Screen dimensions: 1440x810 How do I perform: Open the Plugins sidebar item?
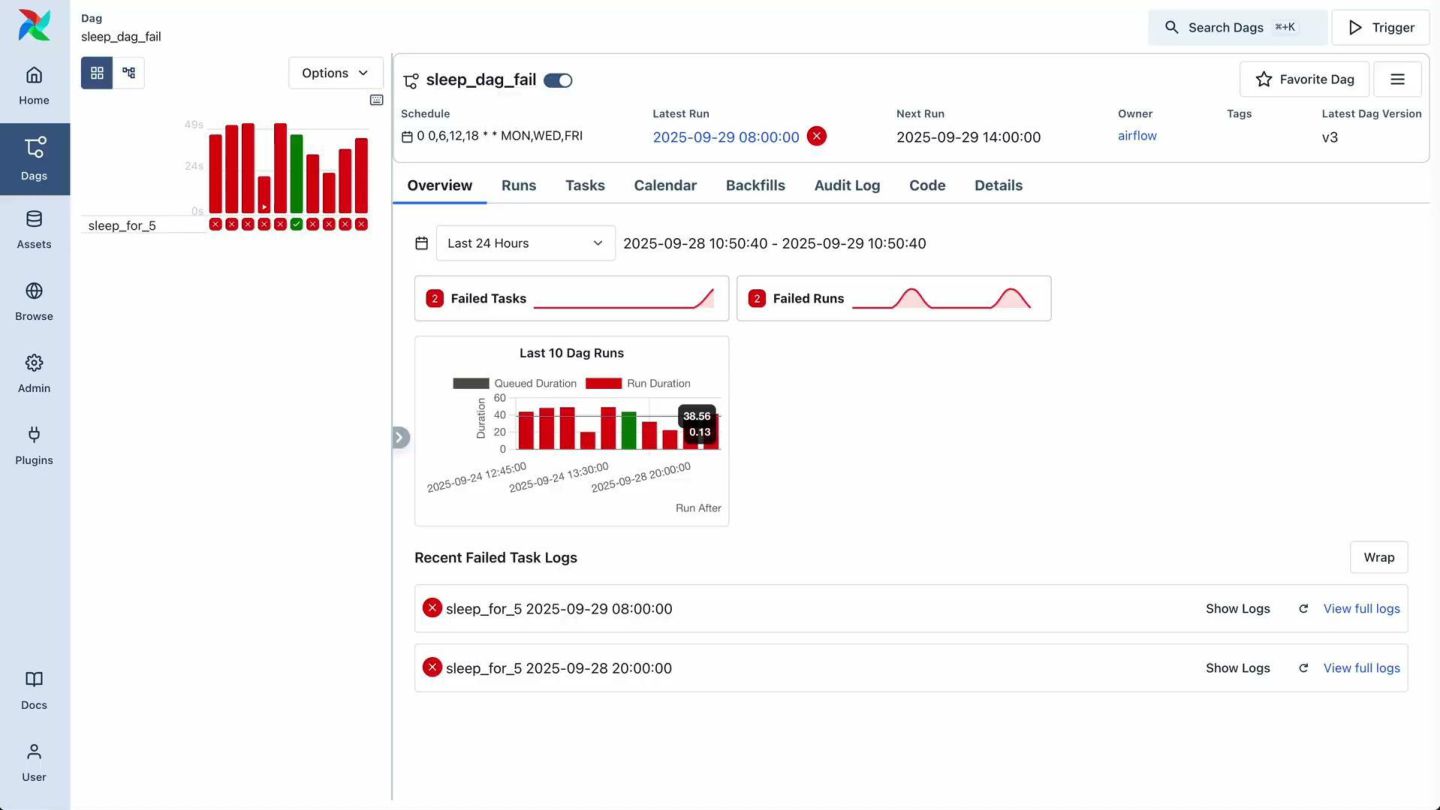click(x=34, y=446)
